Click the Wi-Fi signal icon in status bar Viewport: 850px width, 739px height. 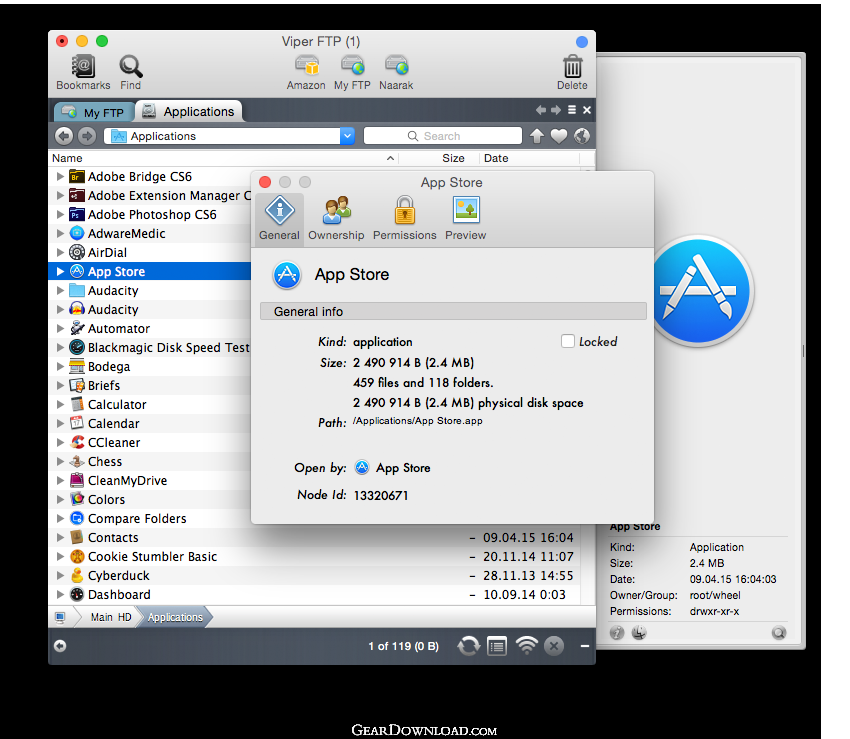point(526,646)
